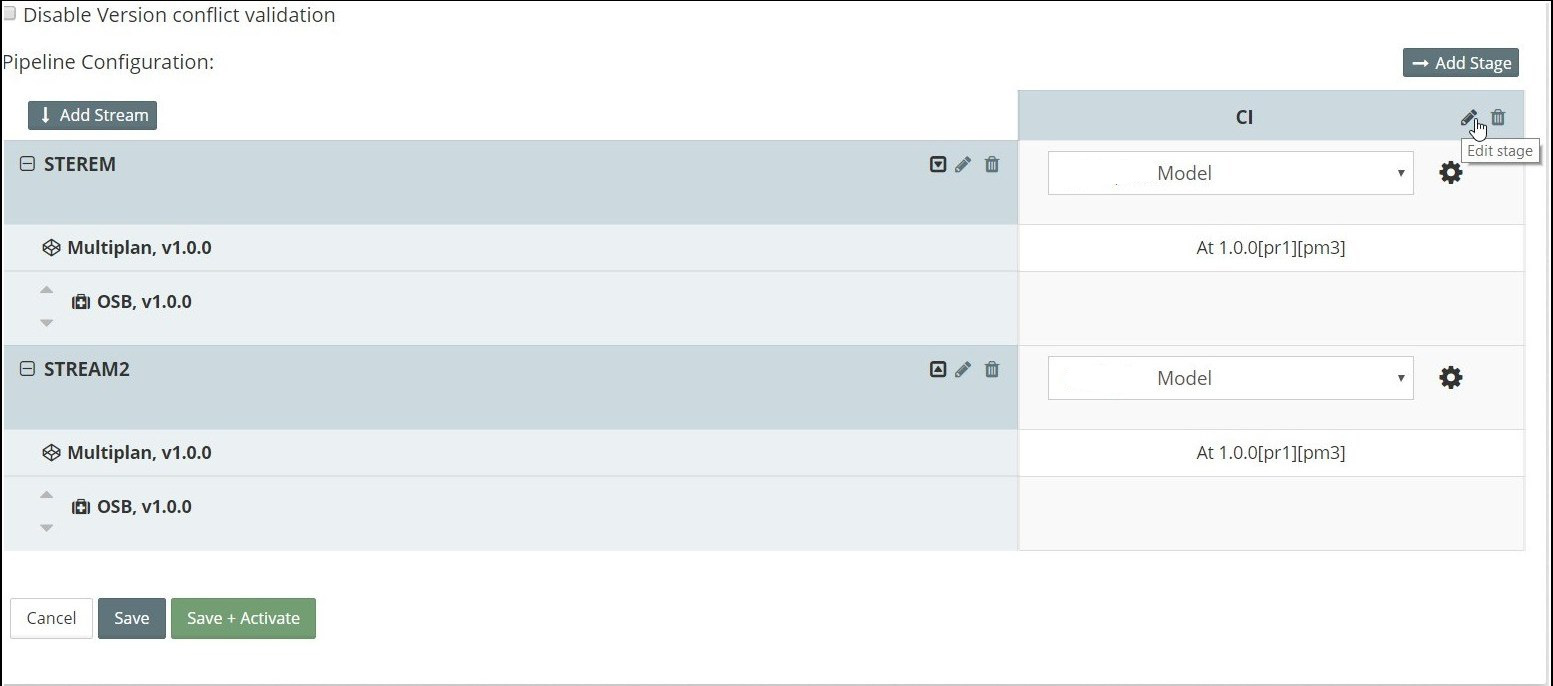Move STEREM stream down with arrow box icon
1553x686 pixels.
click(x=938, y=165)
